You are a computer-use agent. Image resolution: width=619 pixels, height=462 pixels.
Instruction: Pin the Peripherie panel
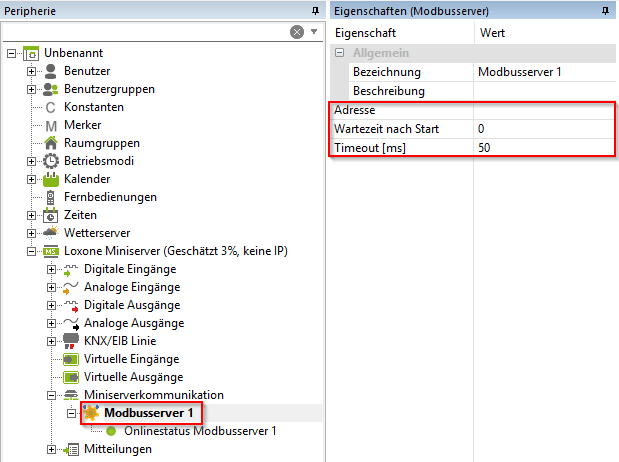coord(315,11)
